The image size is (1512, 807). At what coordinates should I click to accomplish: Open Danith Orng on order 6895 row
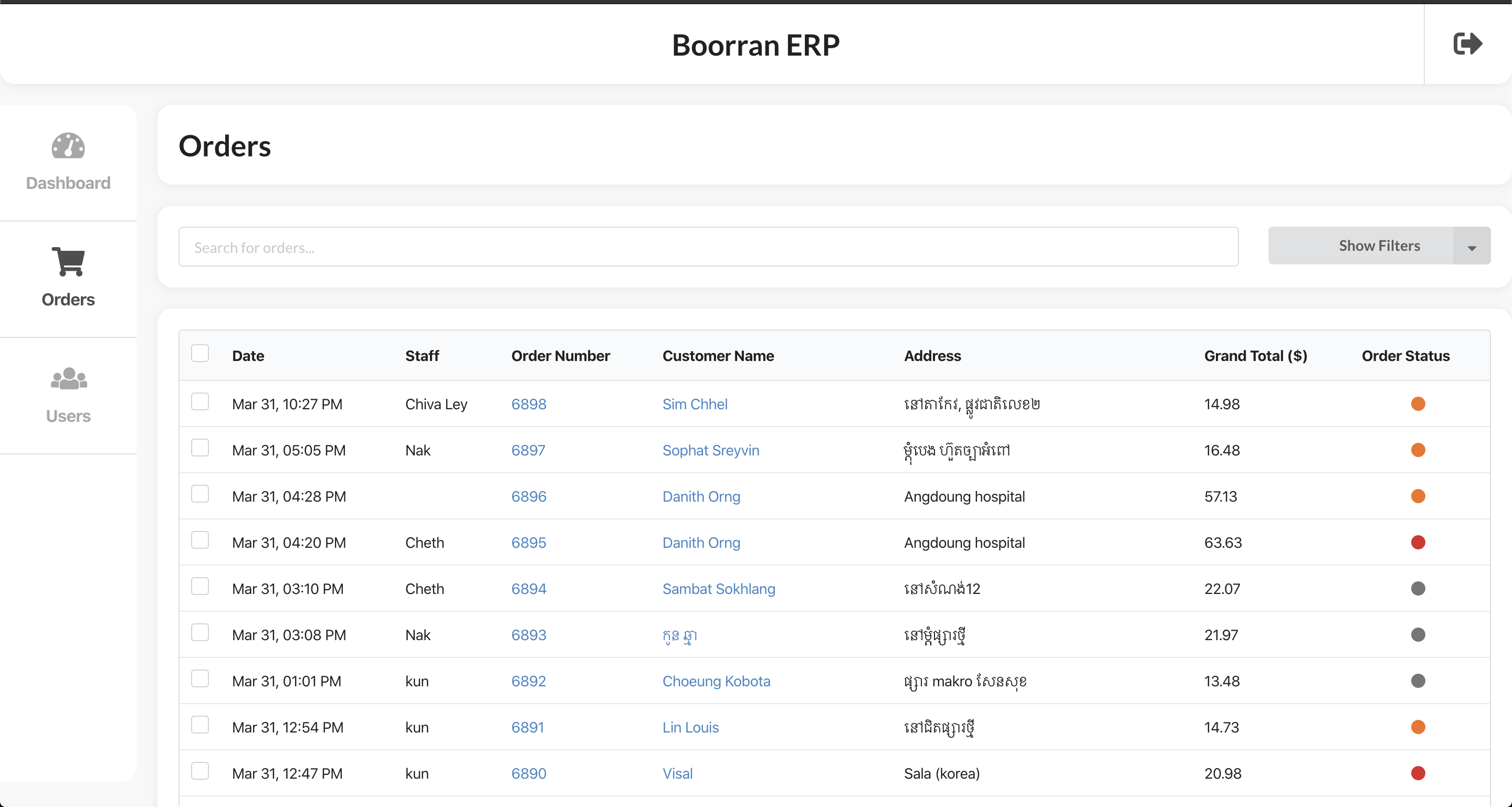point(701,543)
